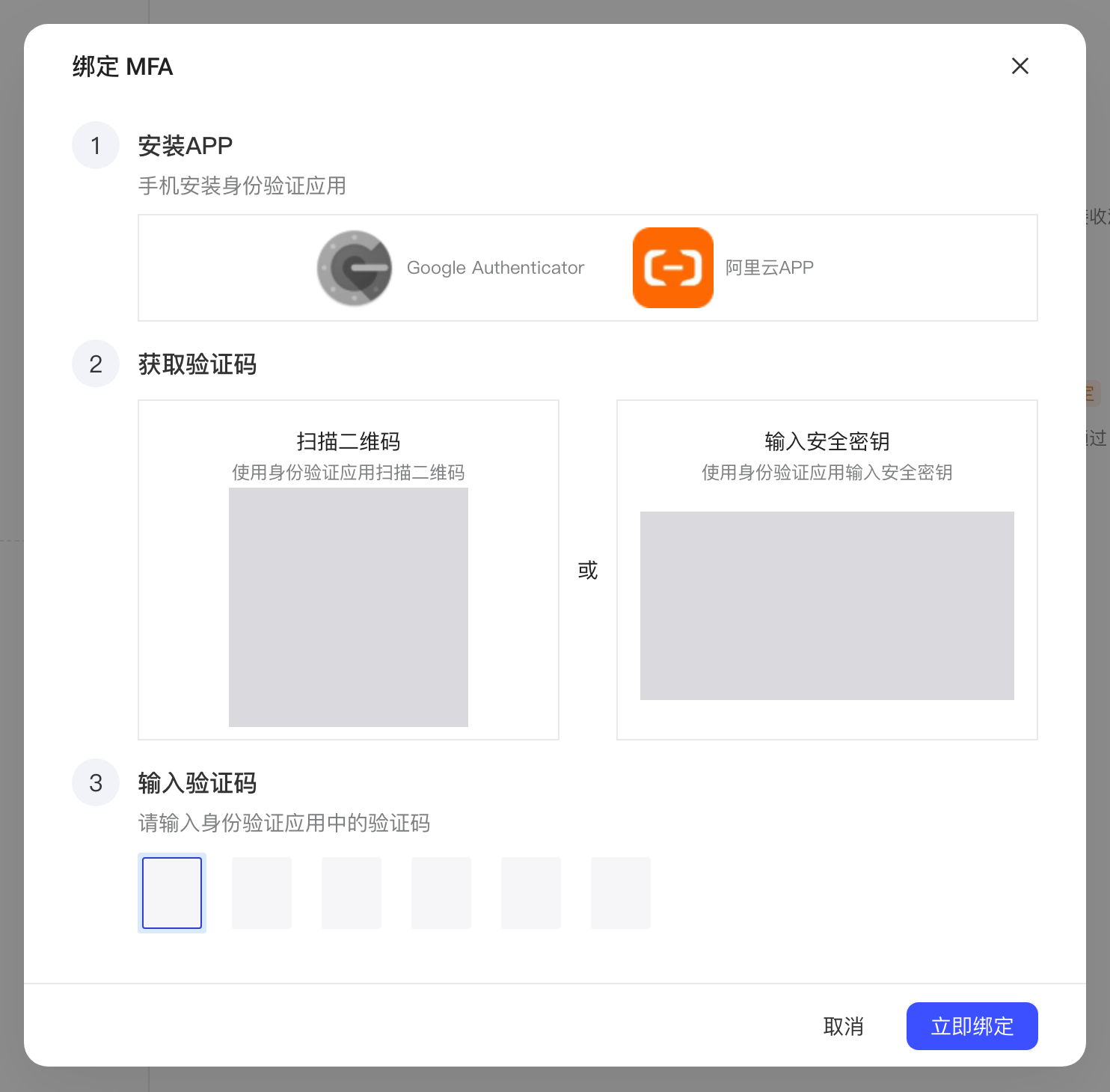This screenshot has width=1110, height=1092.
Task: Click the 扫描二维码 heading
Action: click(349, 441)
